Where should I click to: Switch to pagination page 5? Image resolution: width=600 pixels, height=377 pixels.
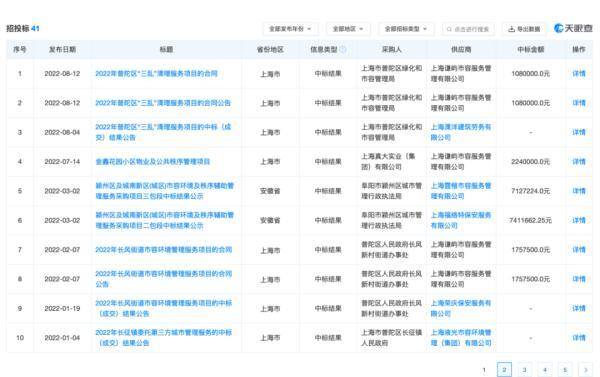point(565,370)
